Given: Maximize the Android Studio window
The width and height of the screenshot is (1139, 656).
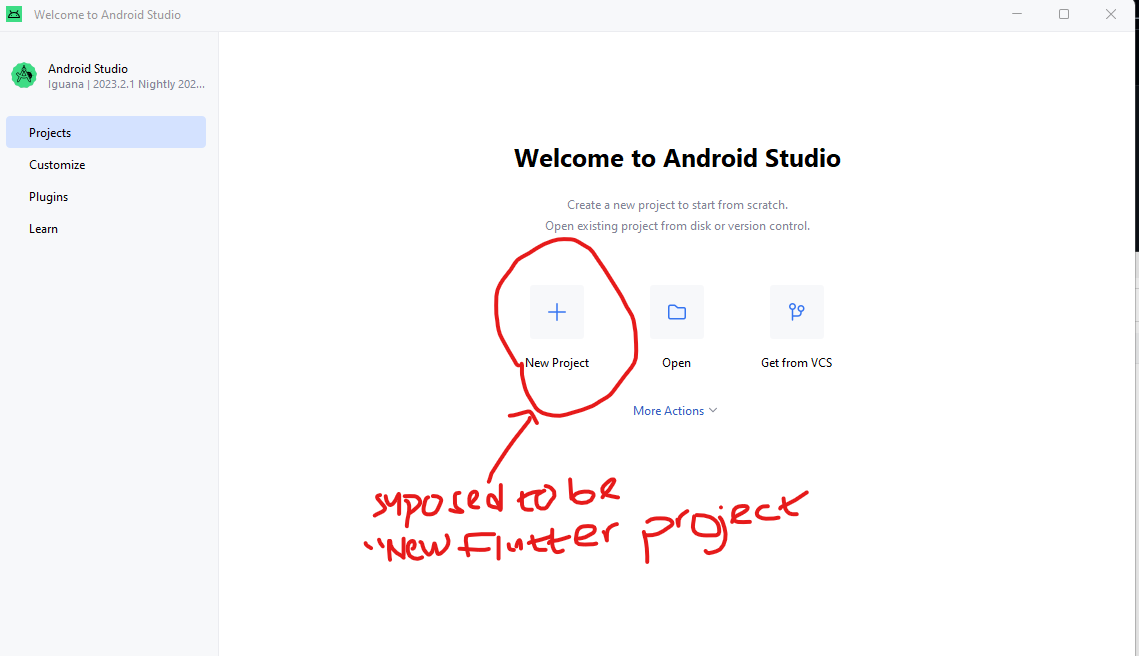Looking at the screenshot, I should pos(1064,14).
